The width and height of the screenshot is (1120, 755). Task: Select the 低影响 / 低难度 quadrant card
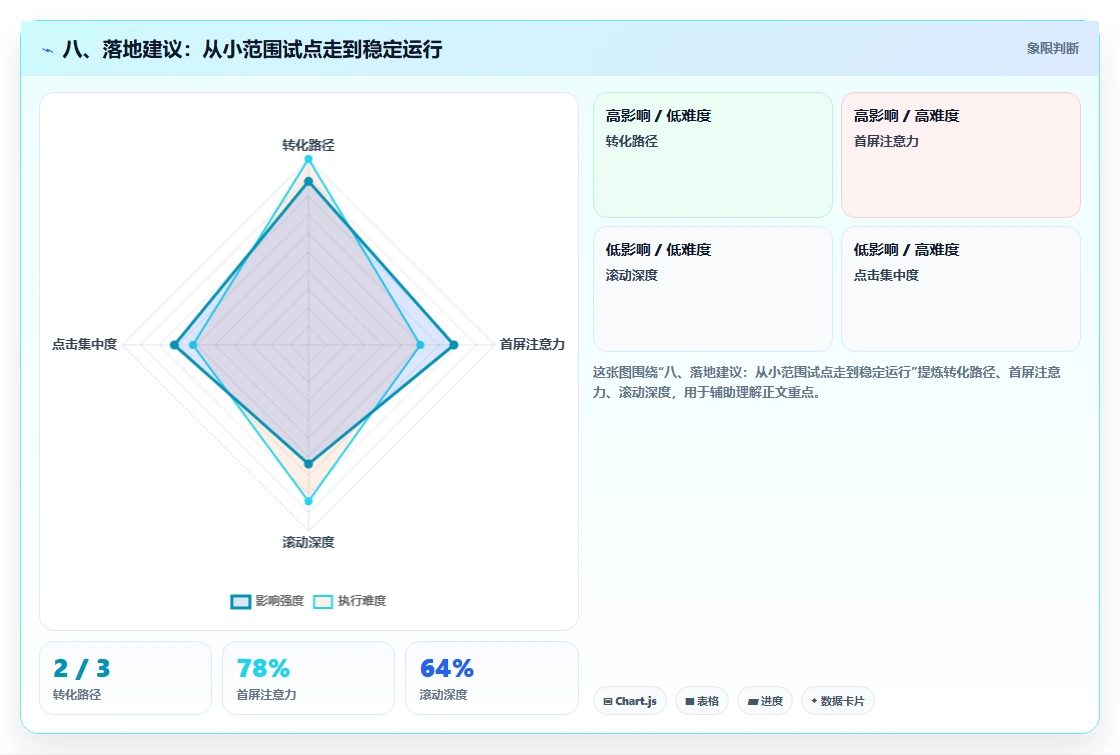(x=713, y=289)
